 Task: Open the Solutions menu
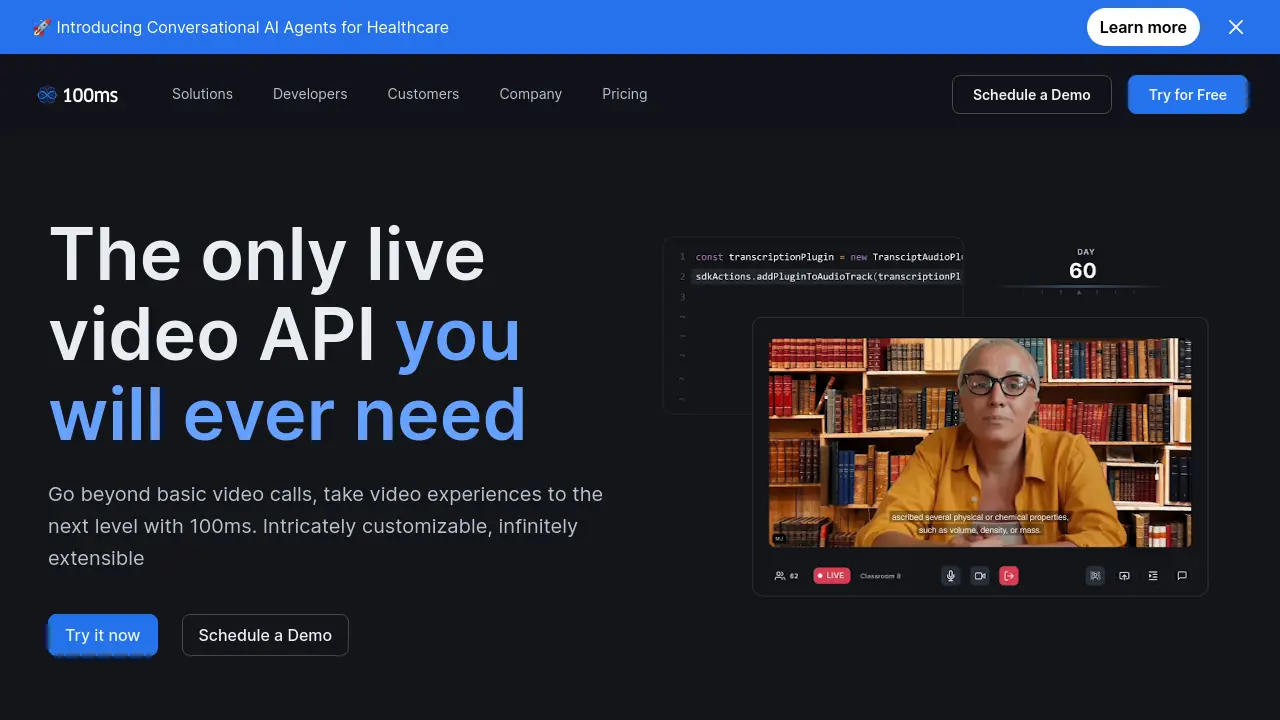[x=202, y=94]
